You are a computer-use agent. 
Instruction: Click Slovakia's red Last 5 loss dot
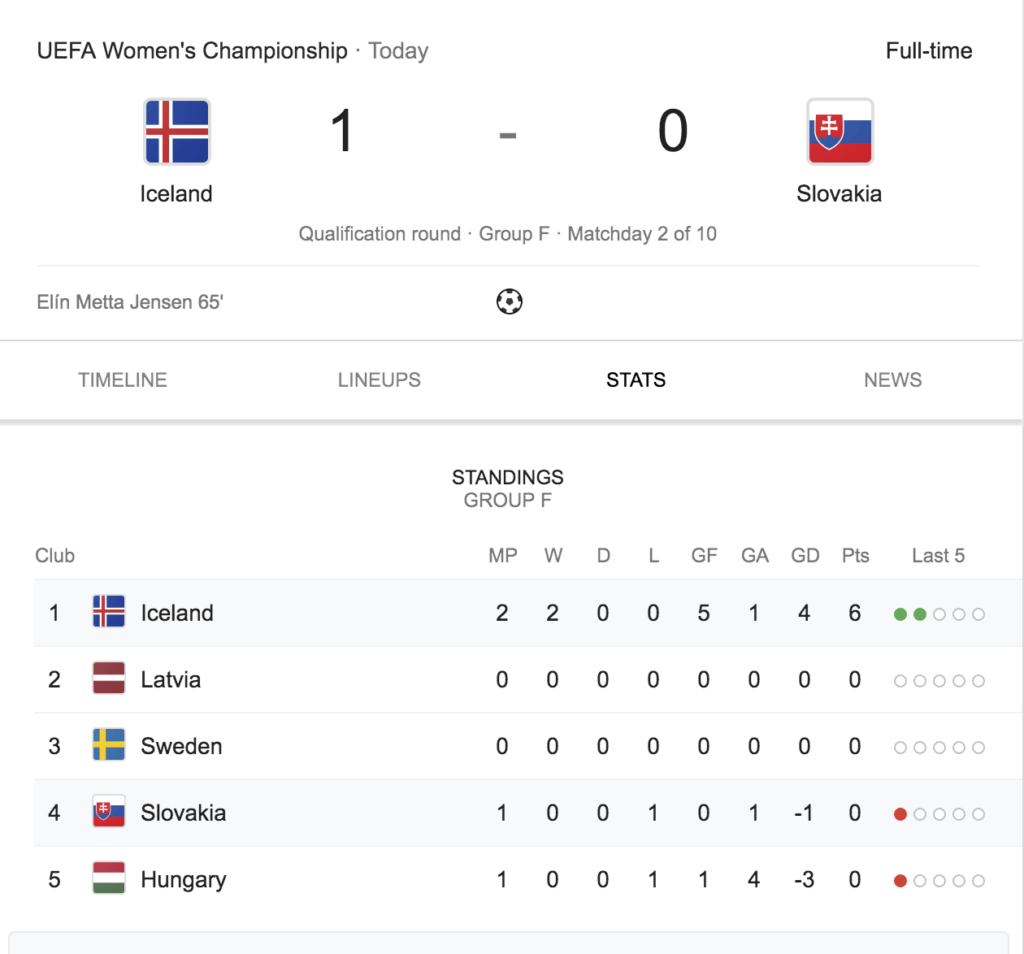pyautogui.click(x=900, y=814)
